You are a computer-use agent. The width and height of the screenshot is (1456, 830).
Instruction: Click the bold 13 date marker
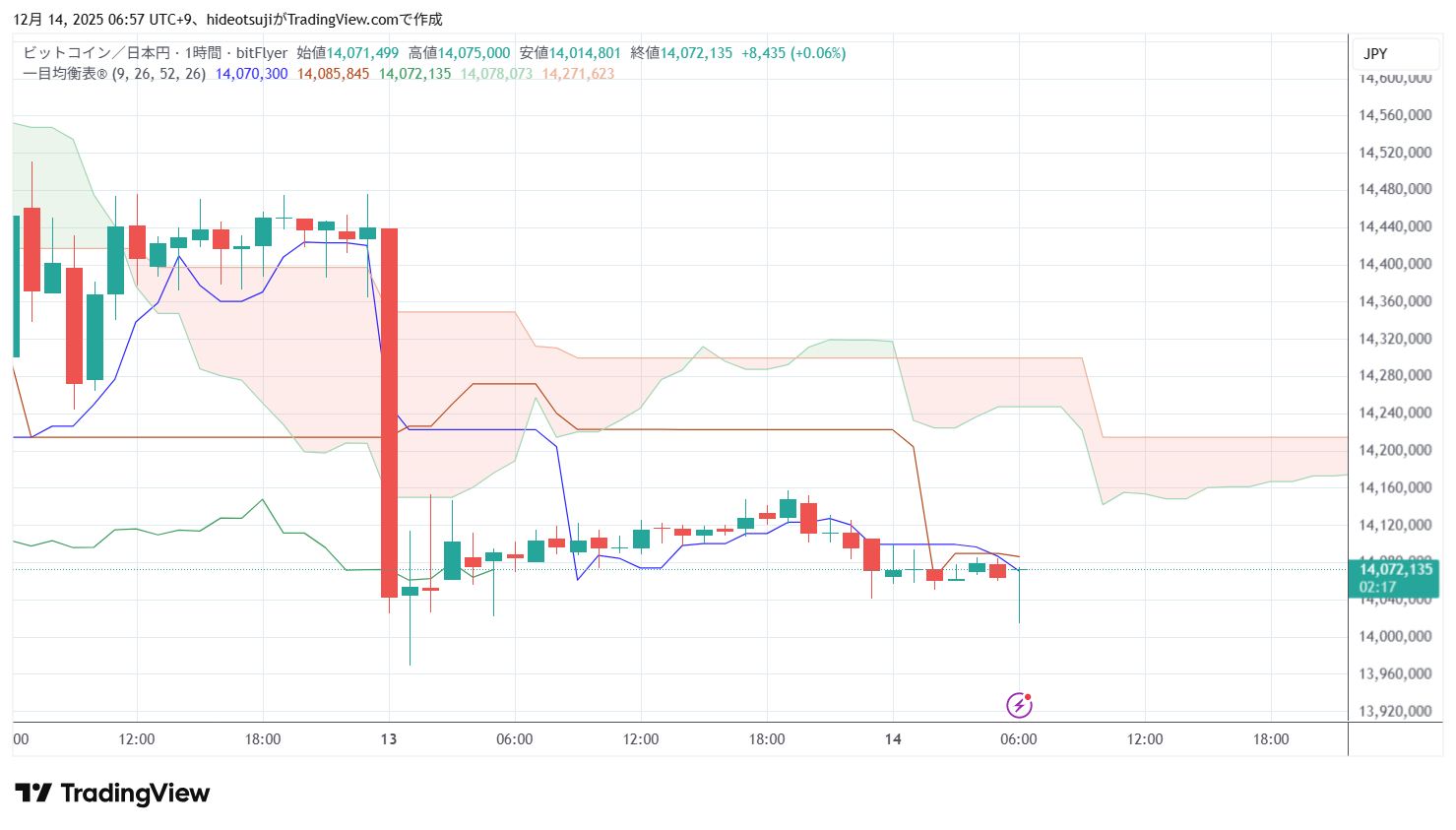click(x=389, y=739)
